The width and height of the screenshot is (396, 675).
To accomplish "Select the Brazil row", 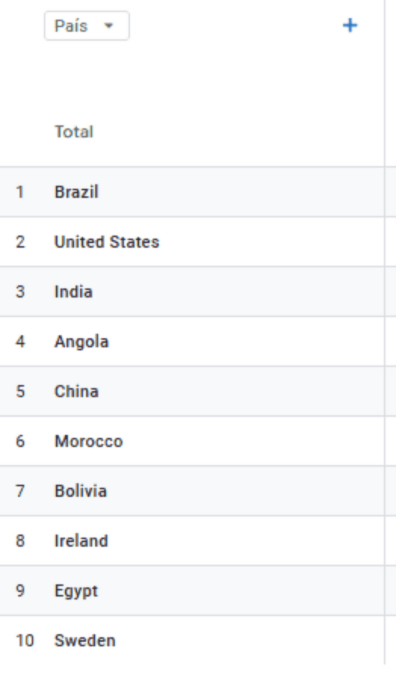I will 192,192.
